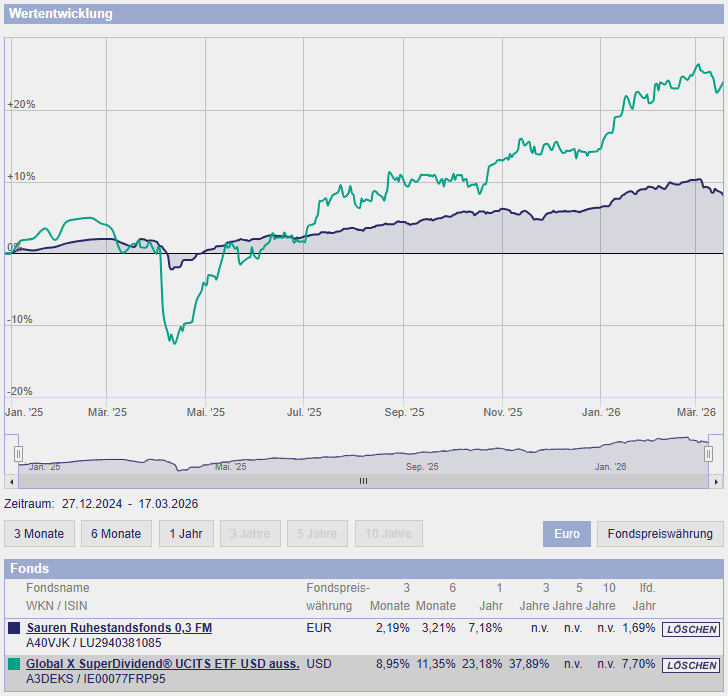This screenshot has height=696, width=728.
Task: Click the Wertentwicklung panel header
Action: point(364,14)
